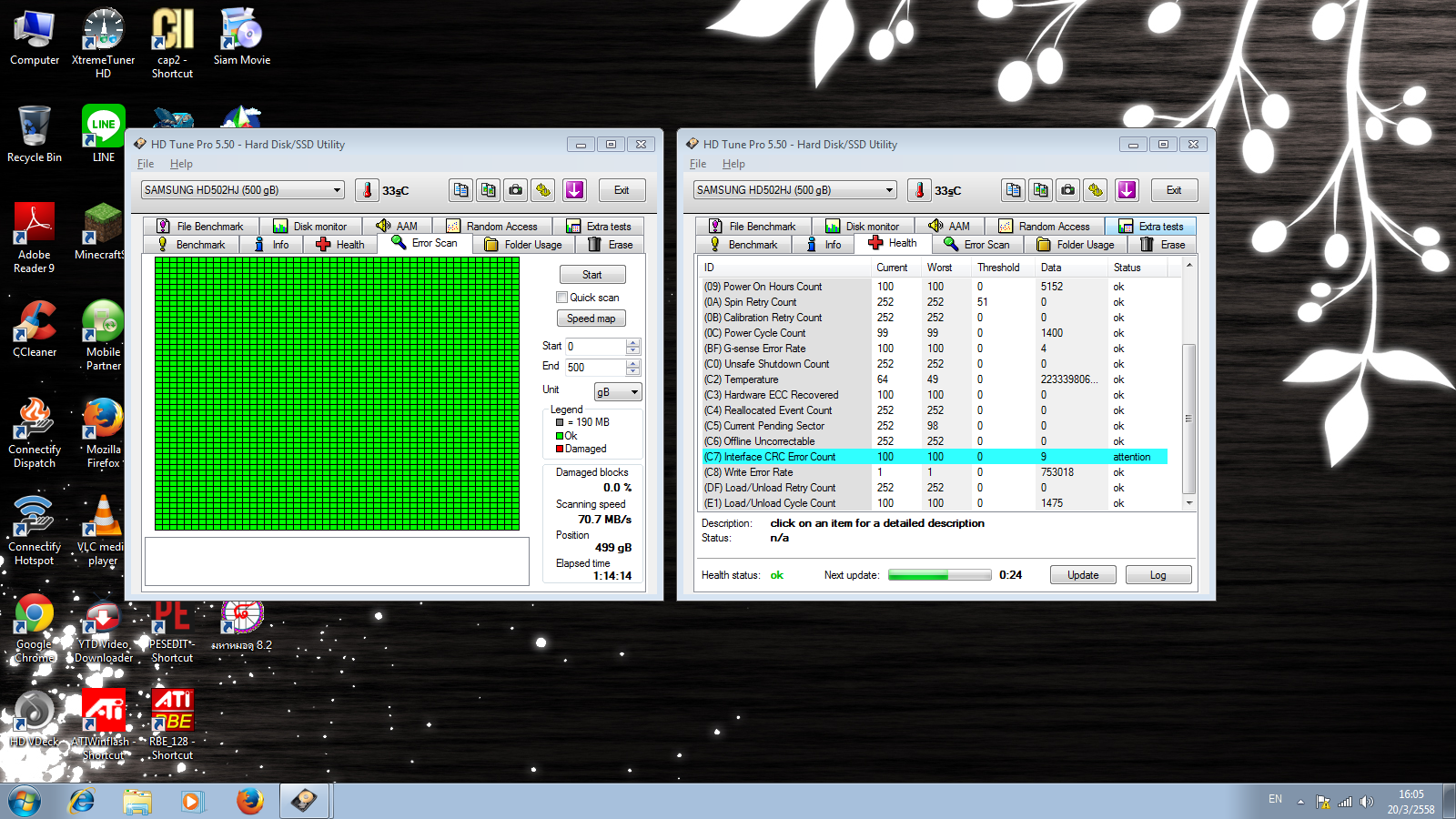Open File menu in Error Scan window

point(146,164)
